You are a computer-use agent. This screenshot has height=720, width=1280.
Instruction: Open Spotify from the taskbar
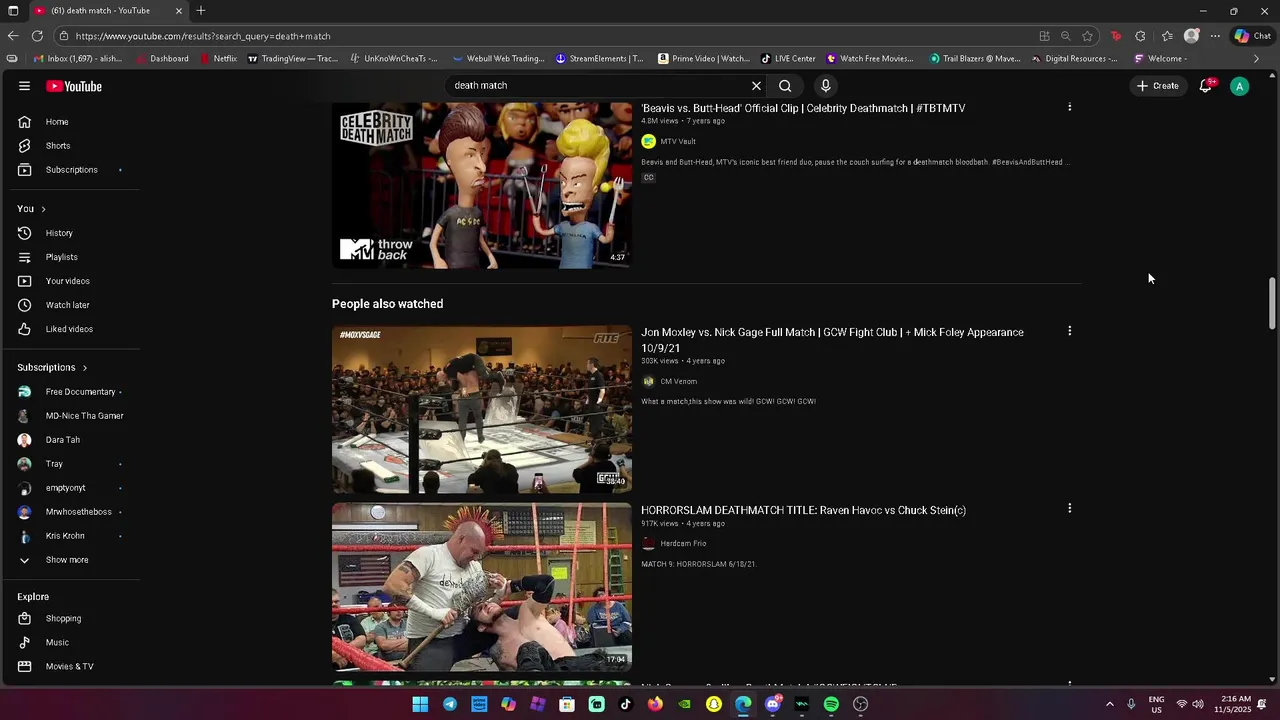[x=831, y=705]
